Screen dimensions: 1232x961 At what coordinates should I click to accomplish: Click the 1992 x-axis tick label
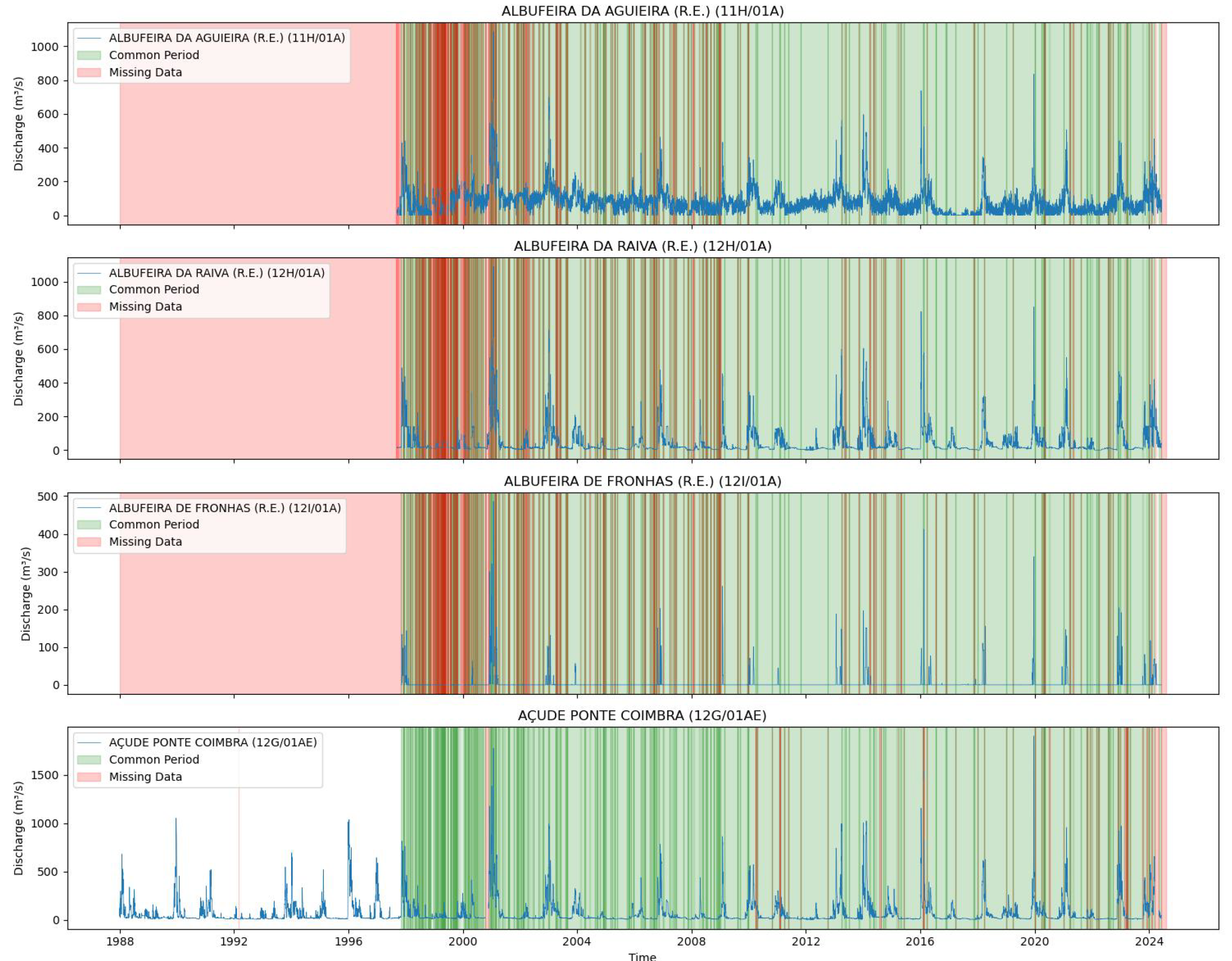[x=234, y=941]
